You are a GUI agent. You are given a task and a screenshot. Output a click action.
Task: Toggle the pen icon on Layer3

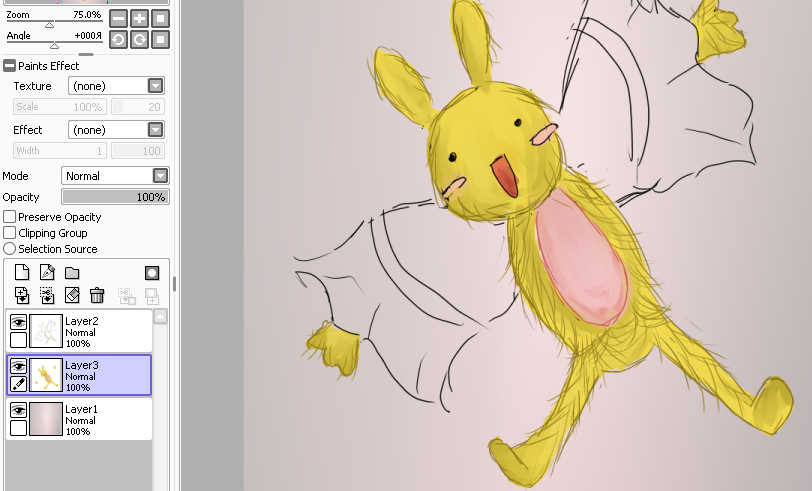coord(18,384)
